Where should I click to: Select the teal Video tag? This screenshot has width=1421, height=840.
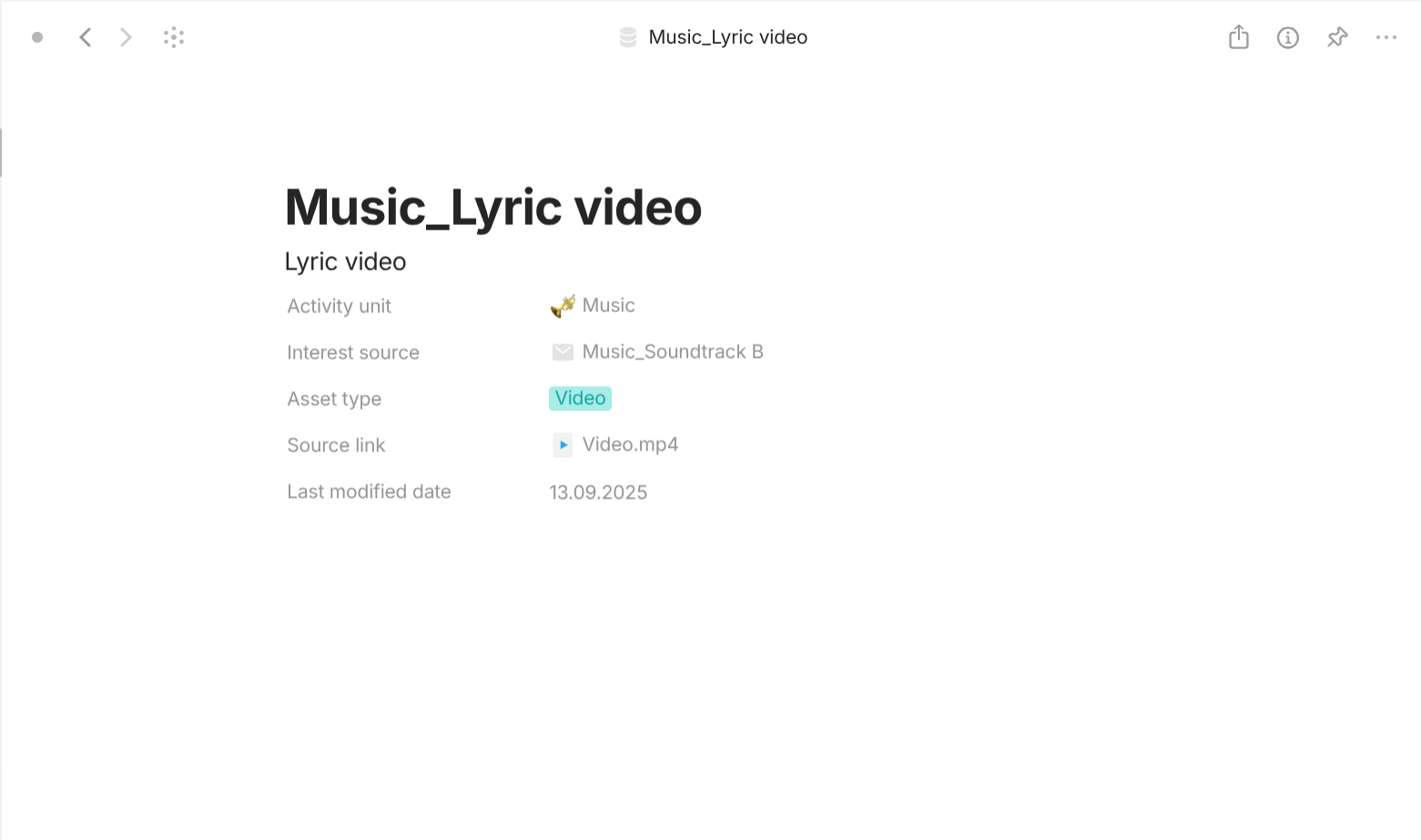point(580,398)
